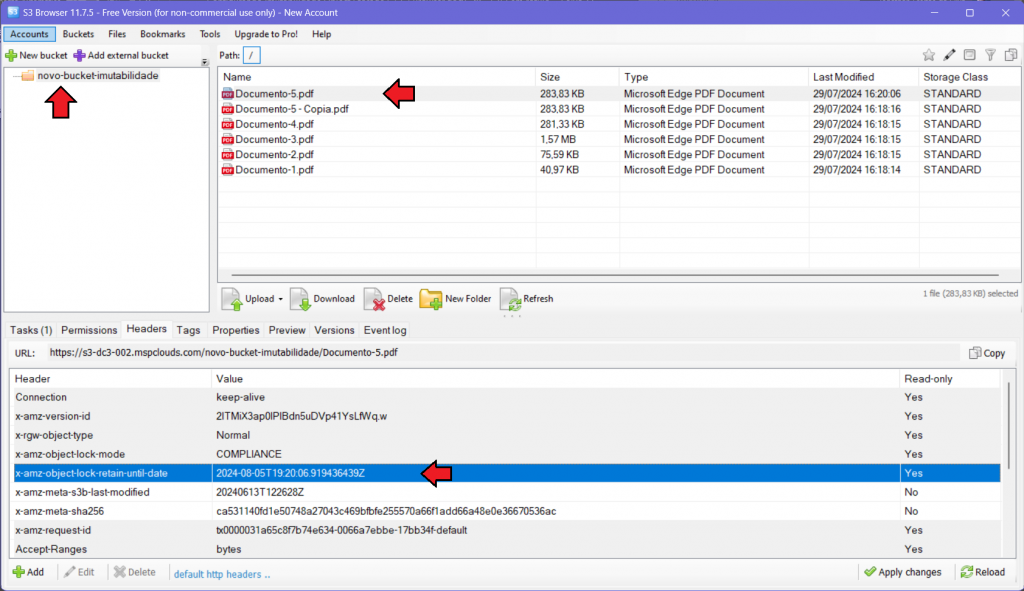Sort files by Last Modified column
This screenshot has width=1024, height=591.
click(863, 77)
